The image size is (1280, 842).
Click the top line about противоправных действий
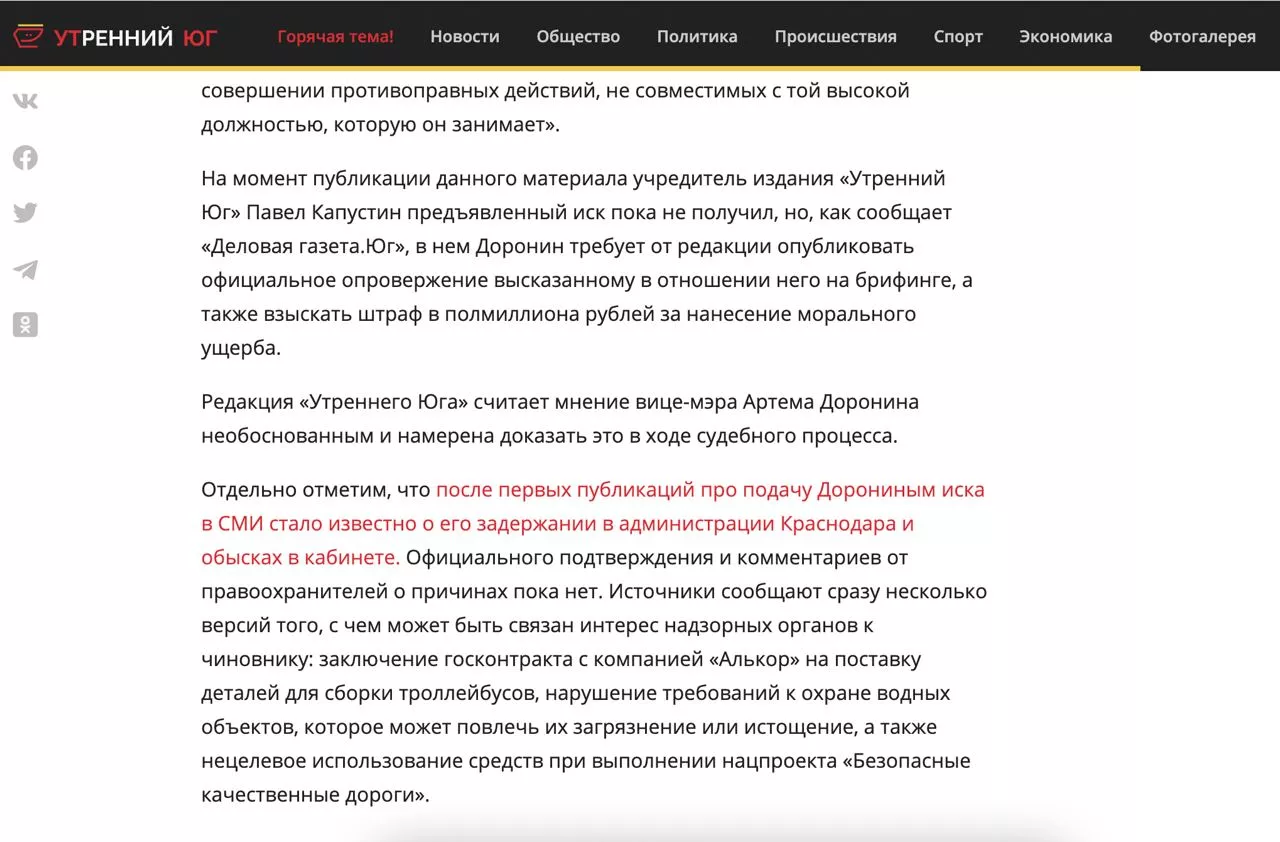pos(555,91)
